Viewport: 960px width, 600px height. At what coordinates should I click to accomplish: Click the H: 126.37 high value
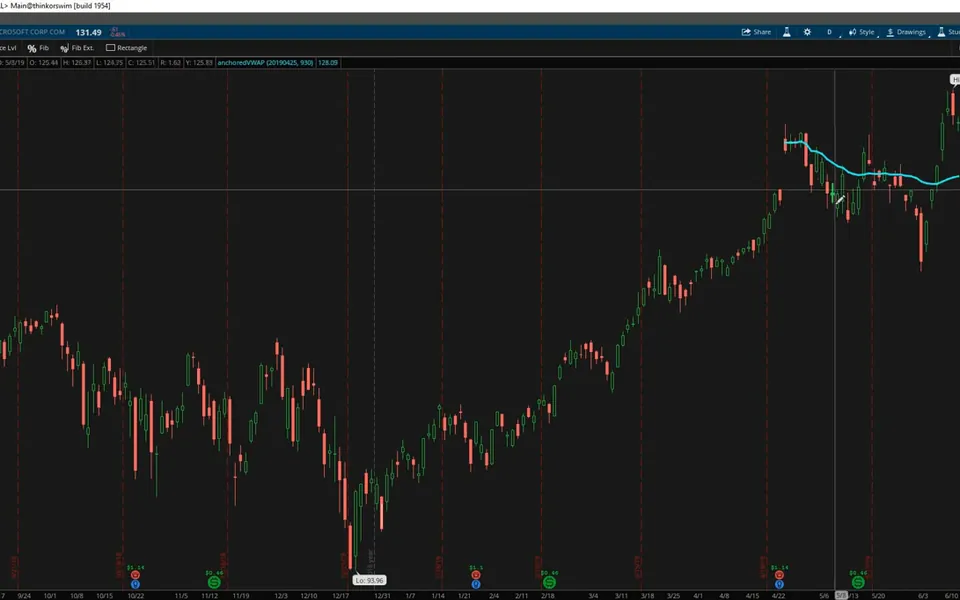[x=78, y=62]
